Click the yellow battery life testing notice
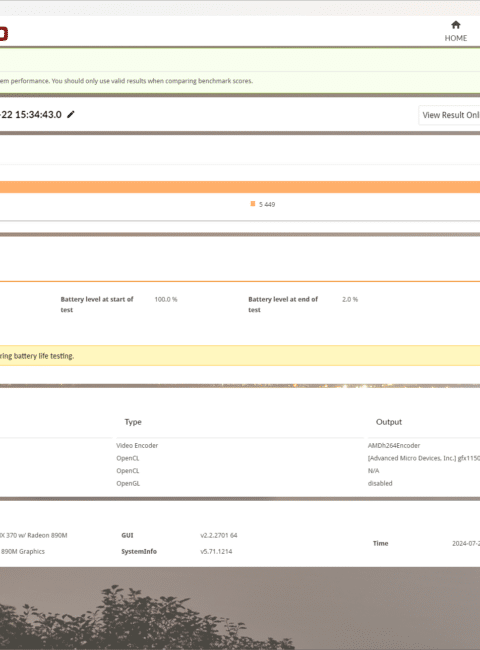Viewport: 480px width, 650px height. click(x=240, y=356)
